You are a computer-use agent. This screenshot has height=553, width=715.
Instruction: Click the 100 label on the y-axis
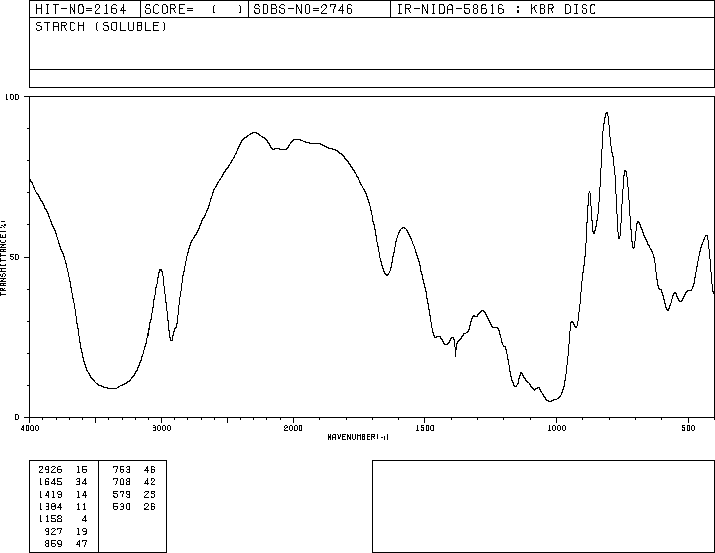tap(12, 97)
